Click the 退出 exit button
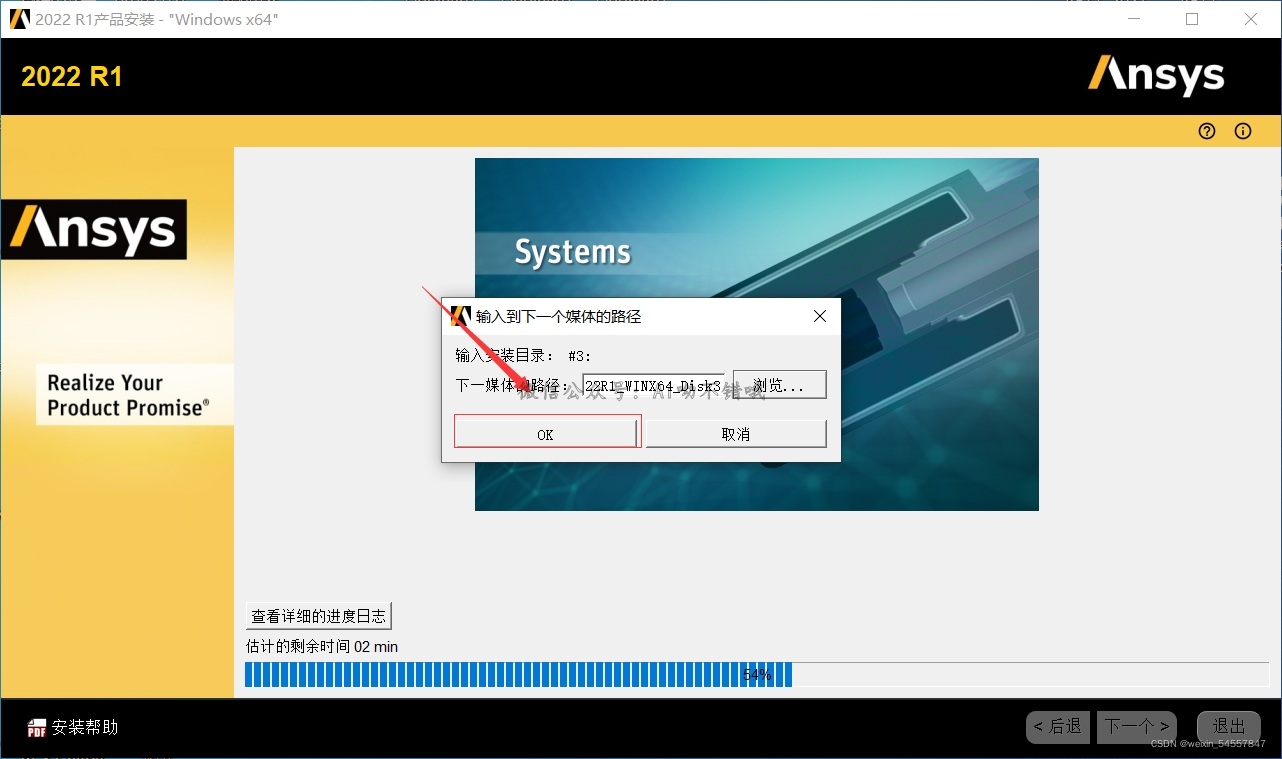The width and height of the screenshot is (1282, 759). click(1229, 727)
